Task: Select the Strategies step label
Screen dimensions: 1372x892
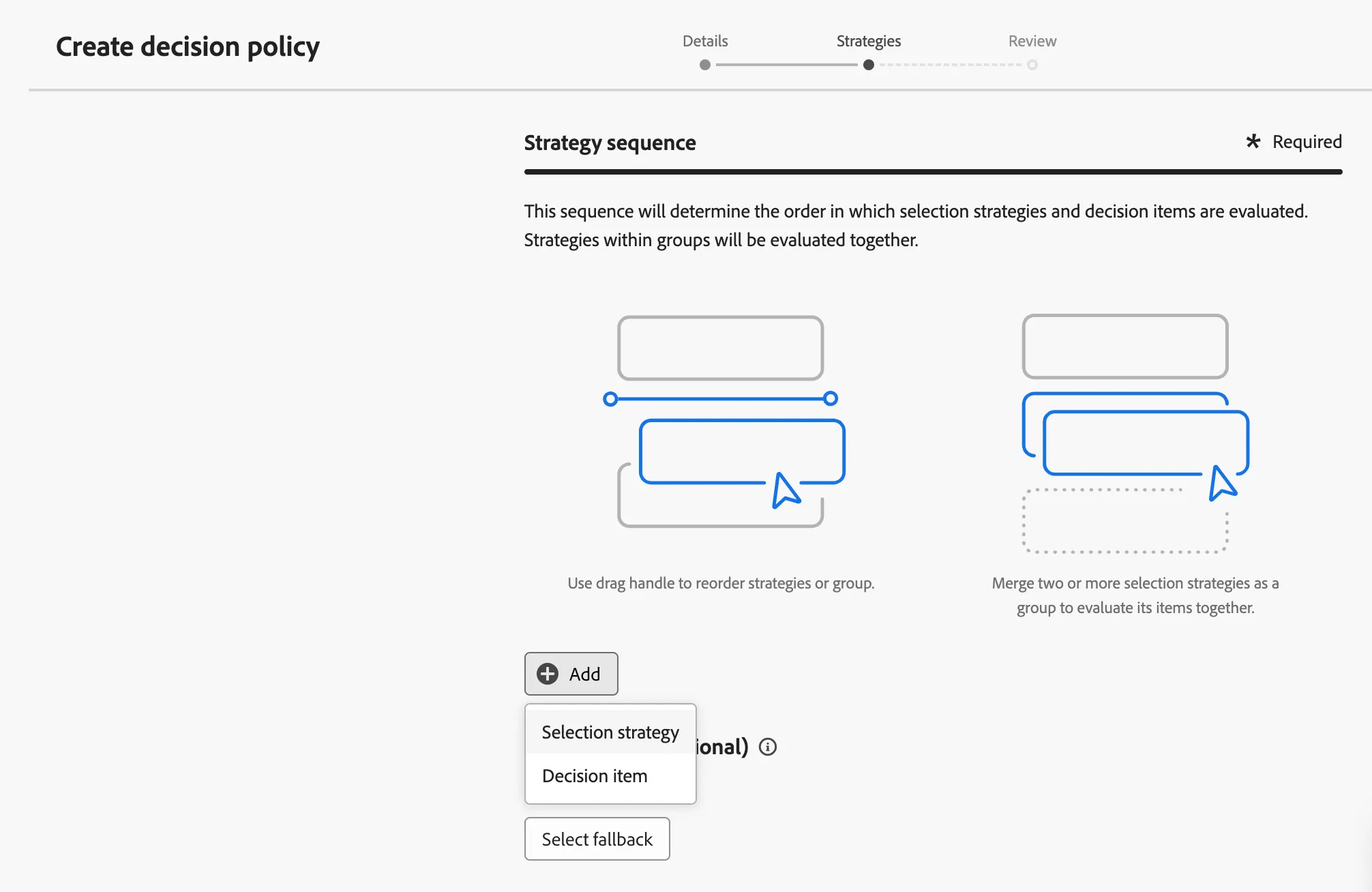Action: click(x=868, y=41)
